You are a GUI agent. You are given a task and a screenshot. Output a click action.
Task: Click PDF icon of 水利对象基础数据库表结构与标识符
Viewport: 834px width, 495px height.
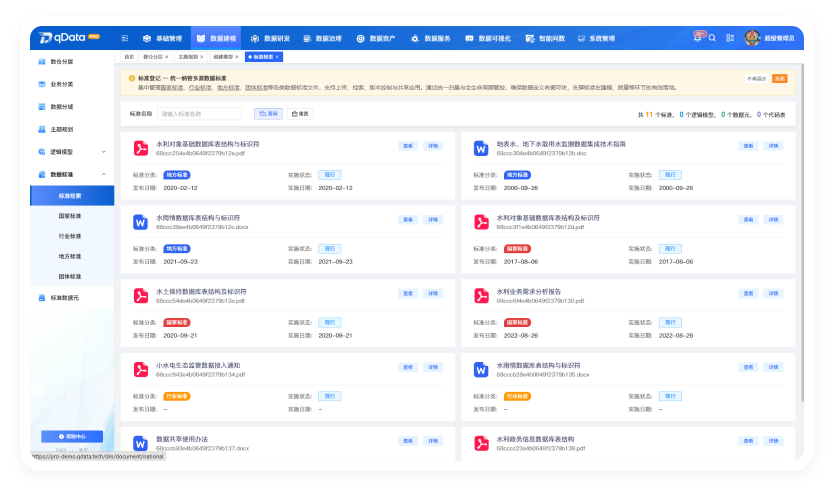click(140, 148)
